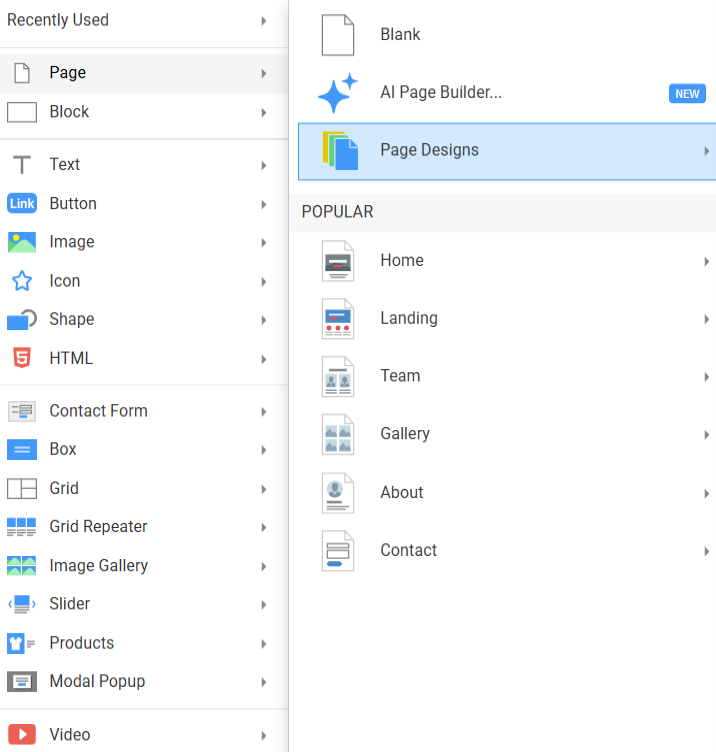Open the Landing page designs category
The height and width of the screenshot is (752, 716).
[x=408, y=318]
